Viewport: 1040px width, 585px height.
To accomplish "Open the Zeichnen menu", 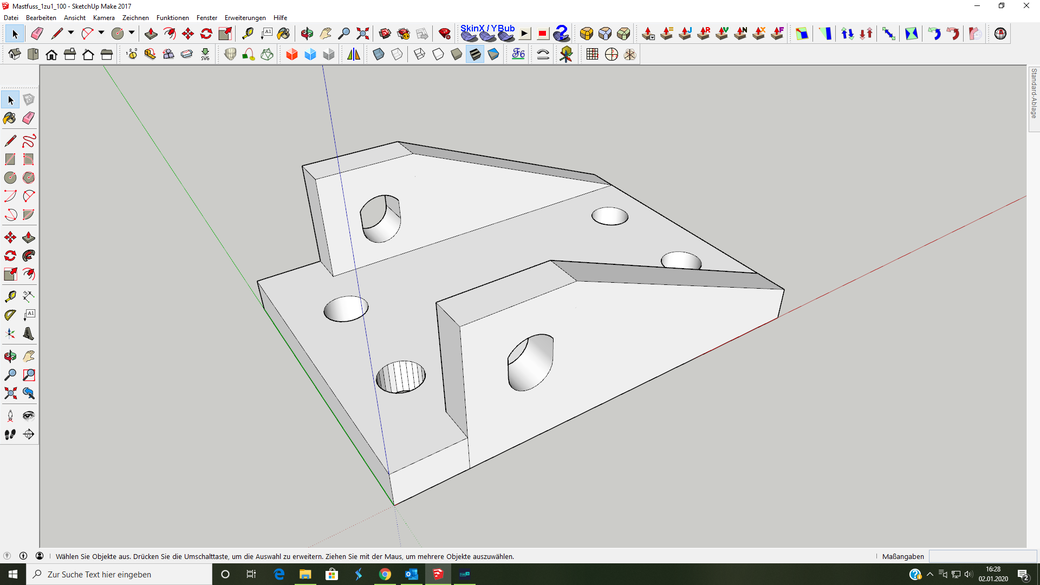I will pos(135,18).
